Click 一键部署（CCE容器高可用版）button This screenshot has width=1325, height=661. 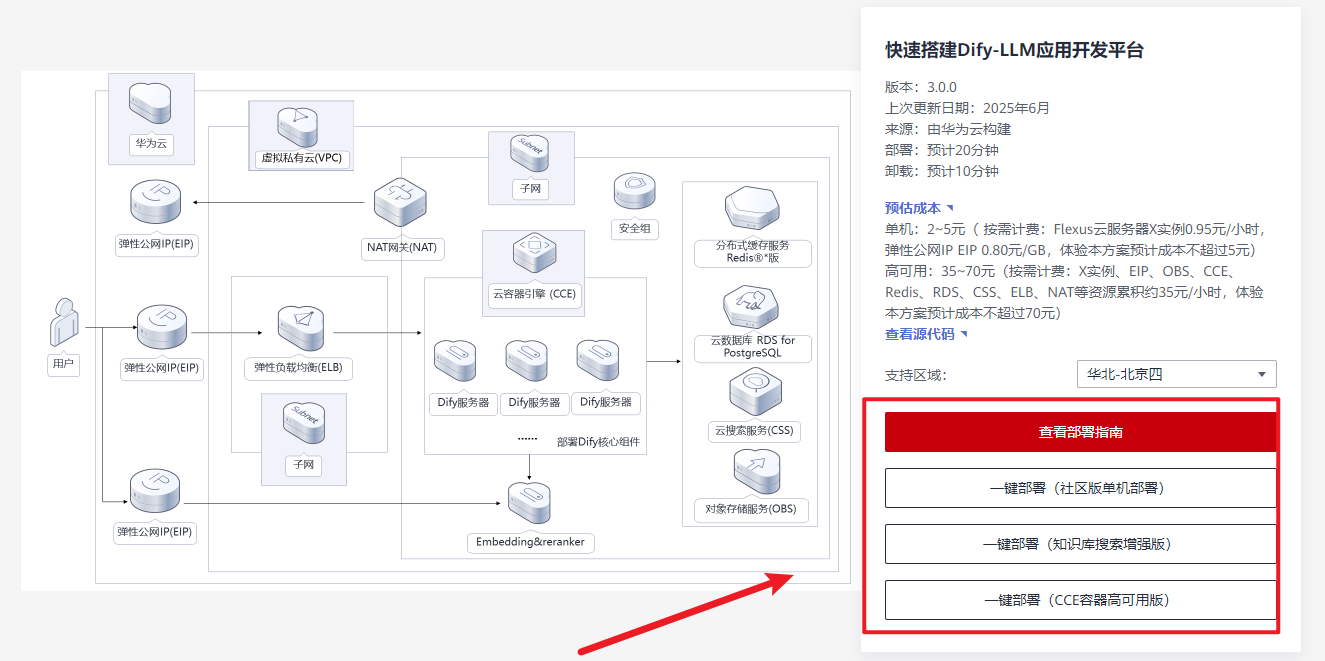pos(1081,600)
